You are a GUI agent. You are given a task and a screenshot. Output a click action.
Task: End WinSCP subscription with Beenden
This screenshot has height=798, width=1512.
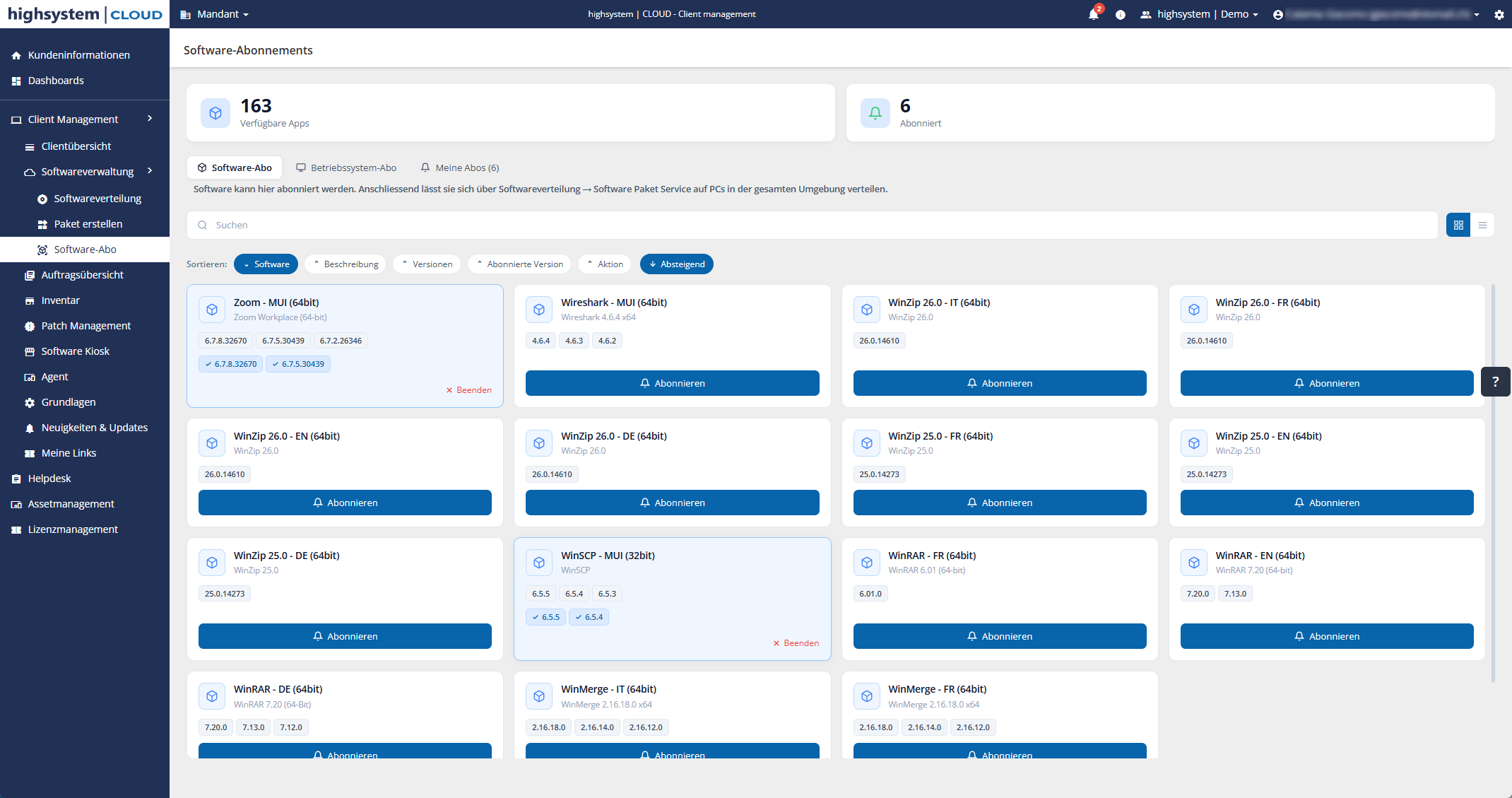796,643
